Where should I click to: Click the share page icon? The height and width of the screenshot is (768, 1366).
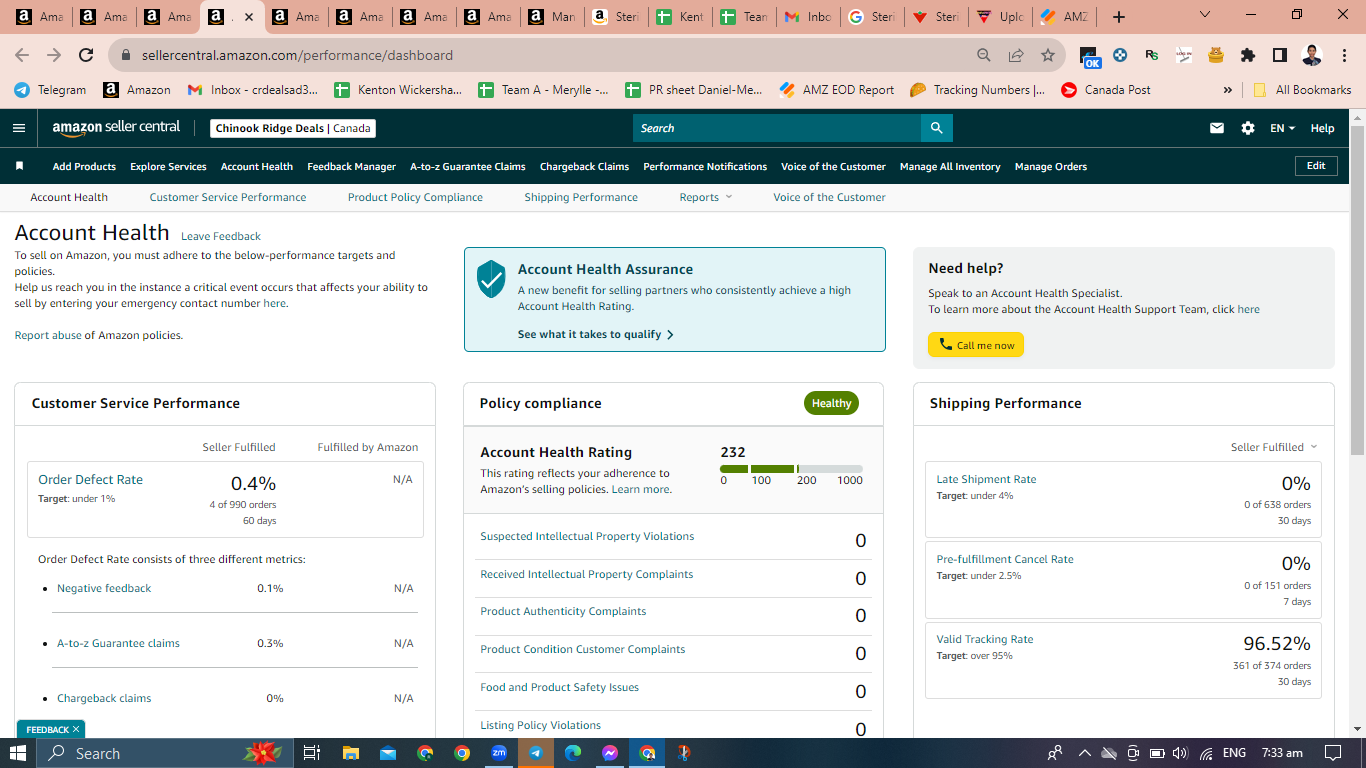click(1016, 55)
